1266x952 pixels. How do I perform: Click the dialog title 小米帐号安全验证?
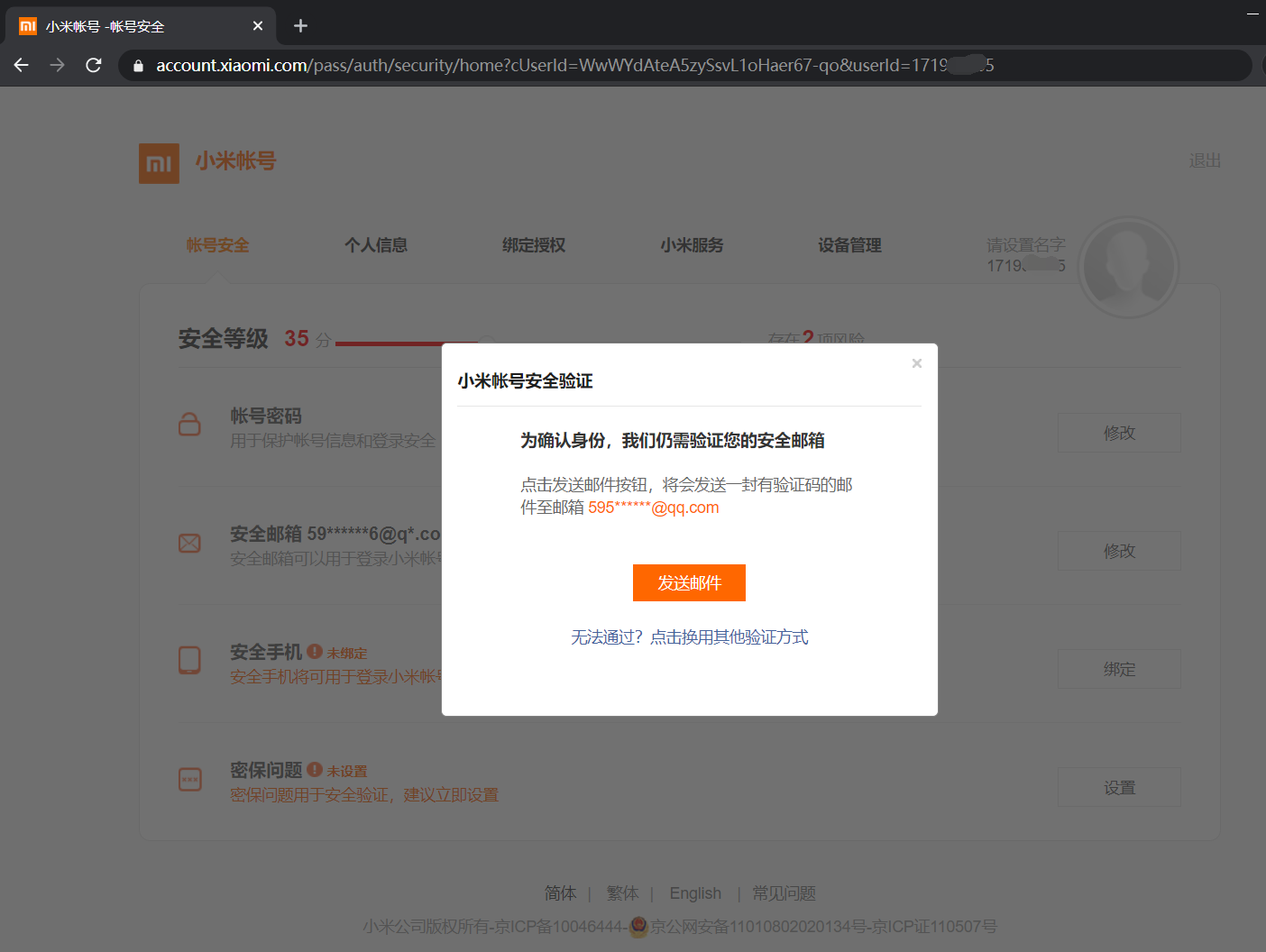(x=525, y=381)
